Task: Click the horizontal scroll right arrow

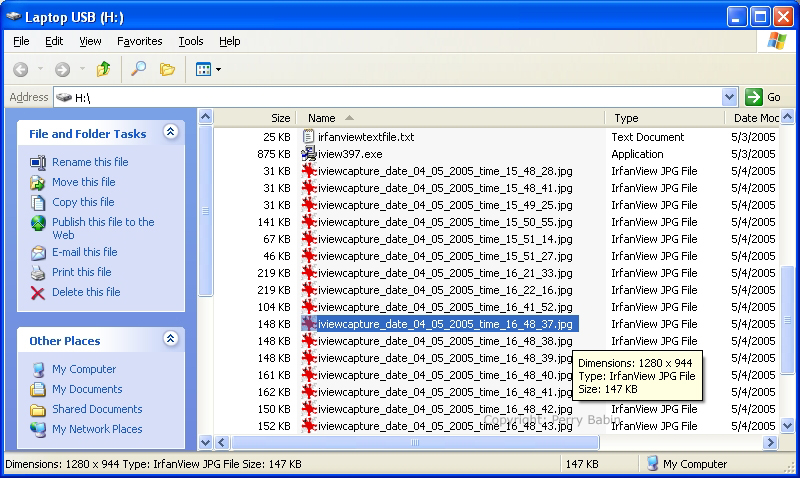Action: pyautogui.click(x=770, y=442)
